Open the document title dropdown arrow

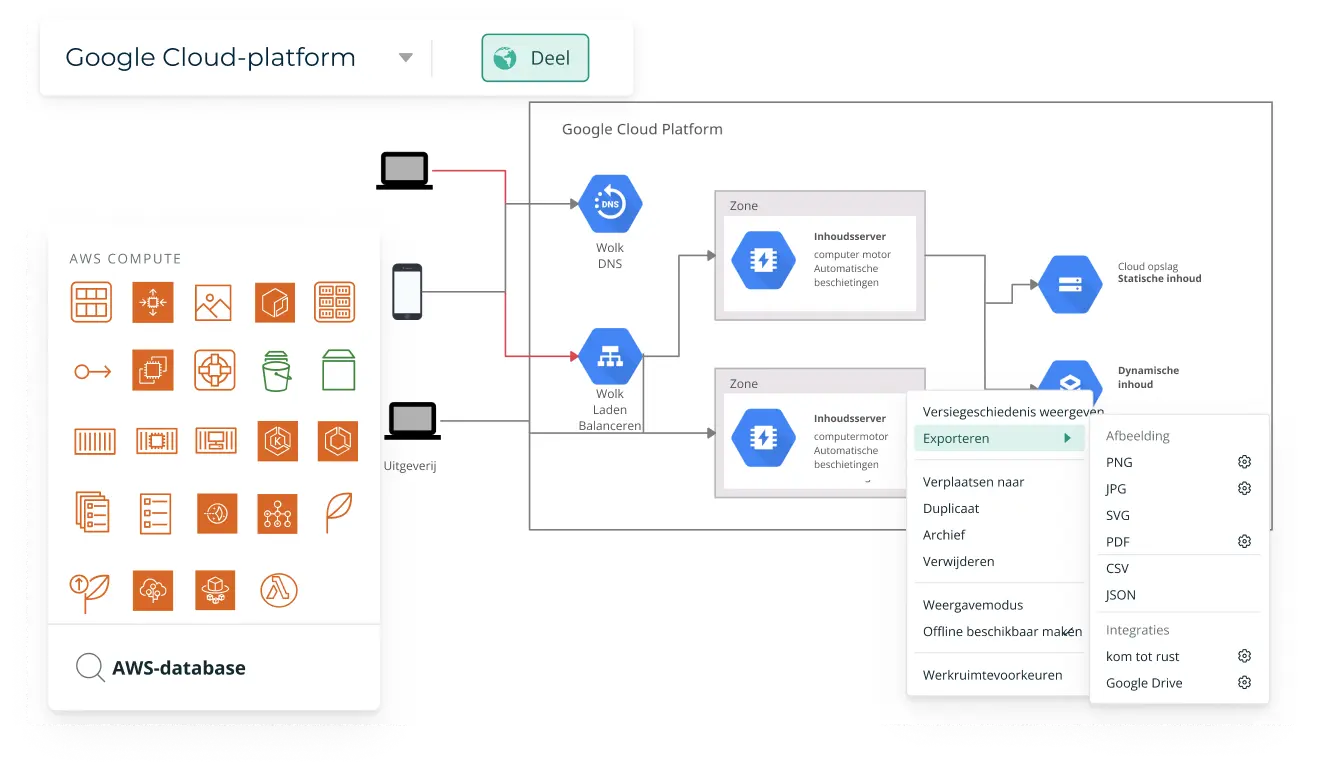(406, 58)
